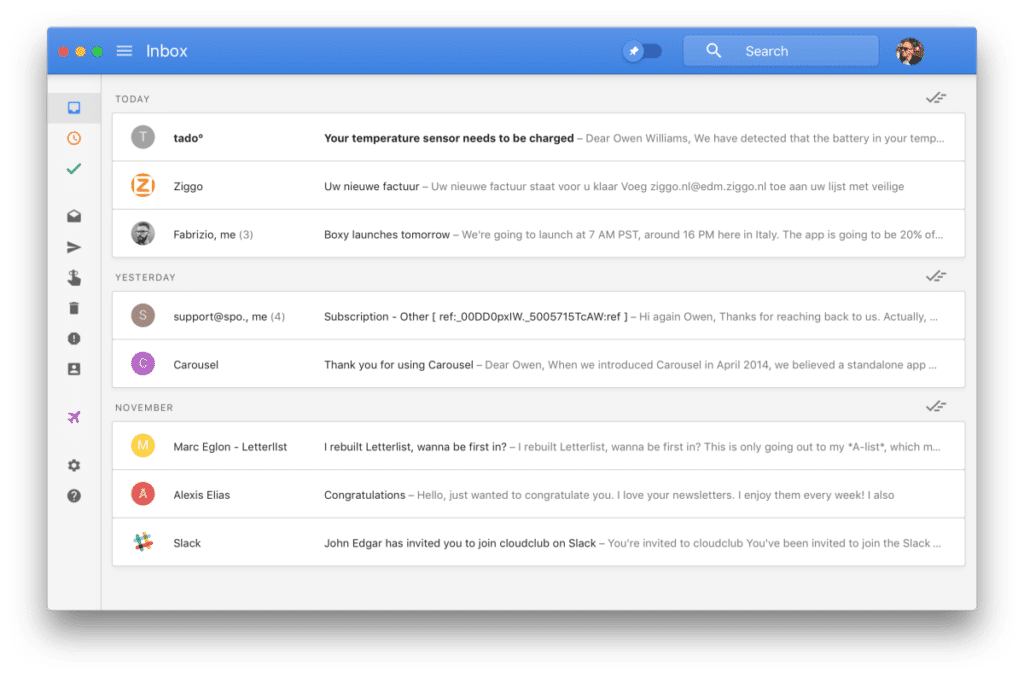Click the 'Inbox' title in header
1024x678 pixels.
pos(167,51)
